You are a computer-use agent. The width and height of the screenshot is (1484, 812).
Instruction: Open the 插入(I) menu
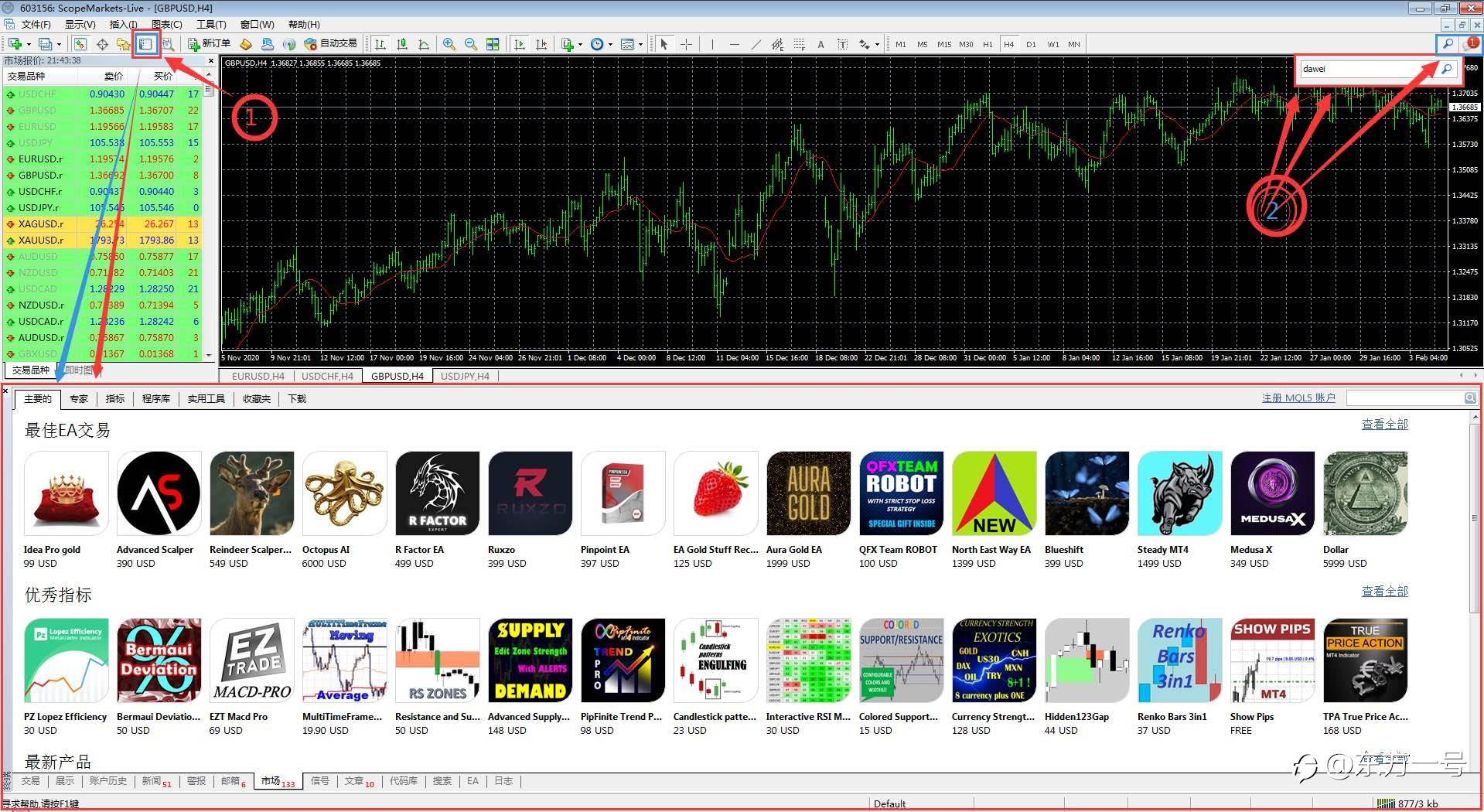coord(124,25)
